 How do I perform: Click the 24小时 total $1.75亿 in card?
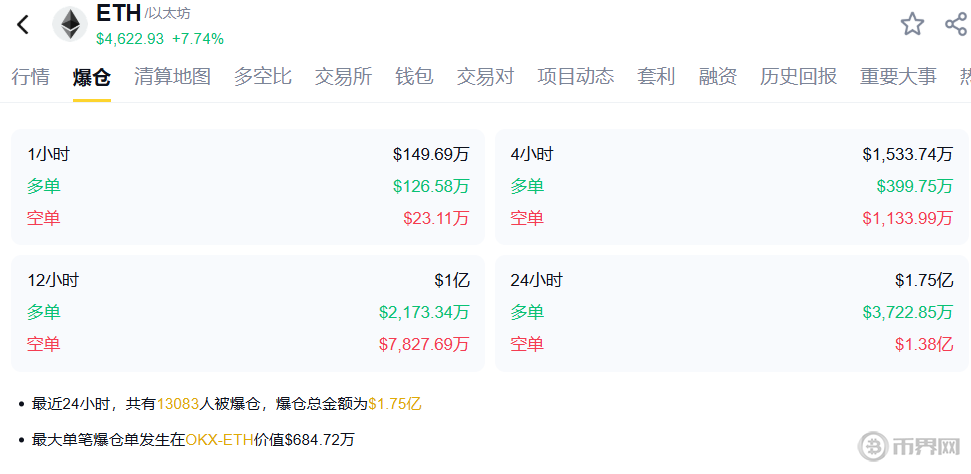point(924,281)
